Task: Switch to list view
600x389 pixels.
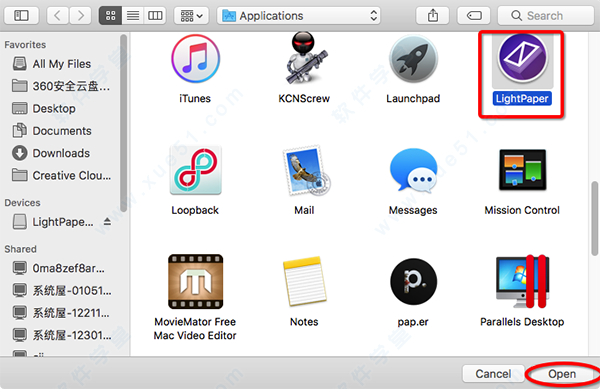Action: coord(133,16)
